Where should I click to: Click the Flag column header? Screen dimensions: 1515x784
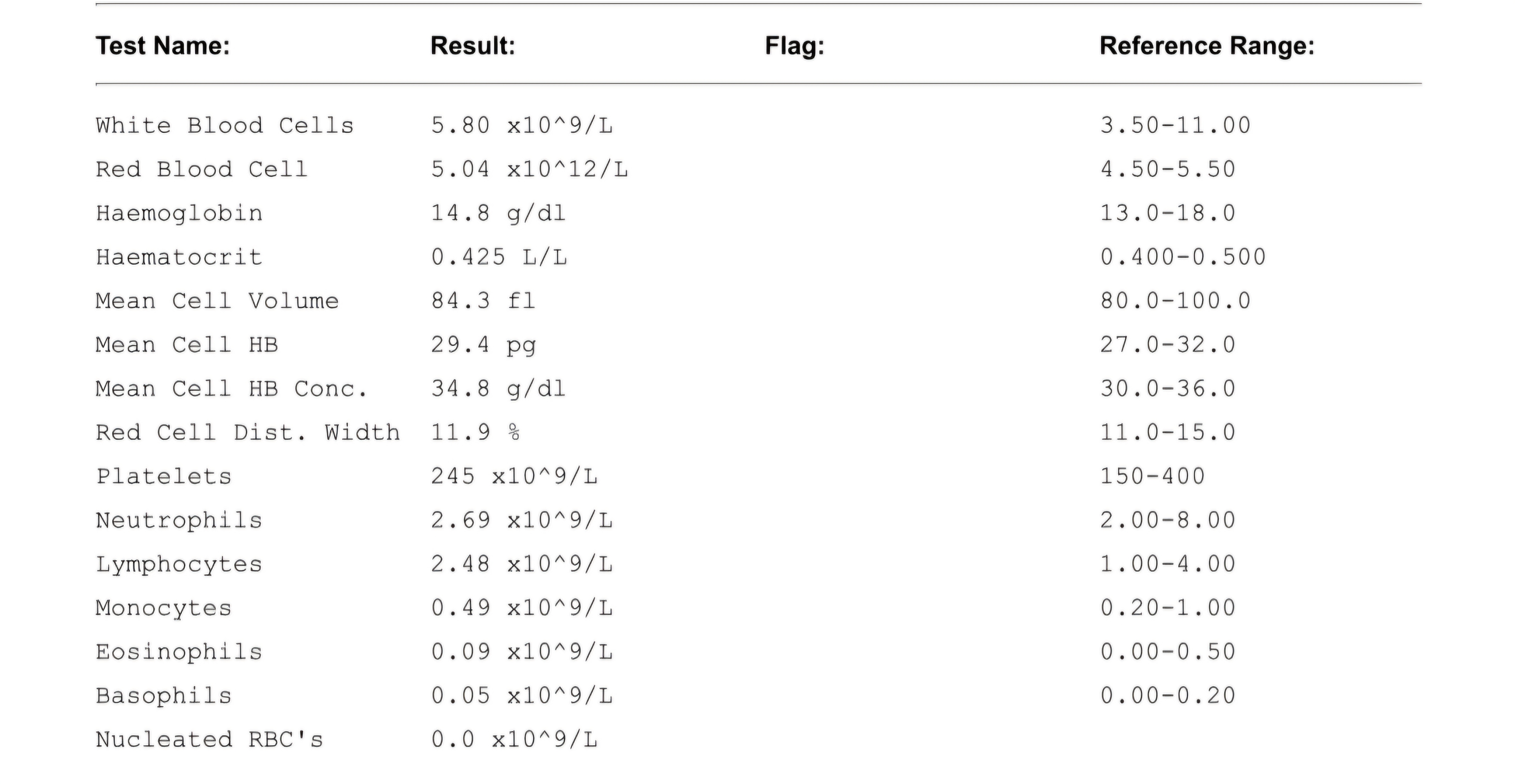(794, 46)
